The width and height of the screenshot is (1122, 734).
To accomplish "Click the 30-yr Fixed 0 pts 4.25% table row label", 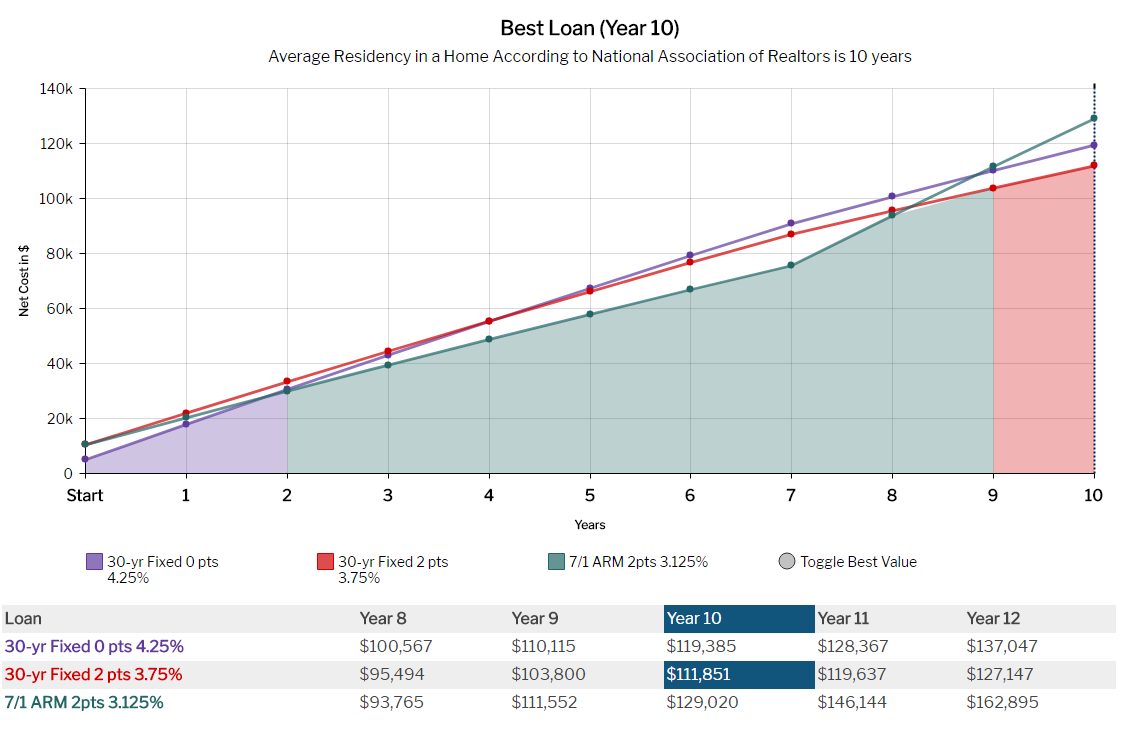I will click(x=94, y=646).
